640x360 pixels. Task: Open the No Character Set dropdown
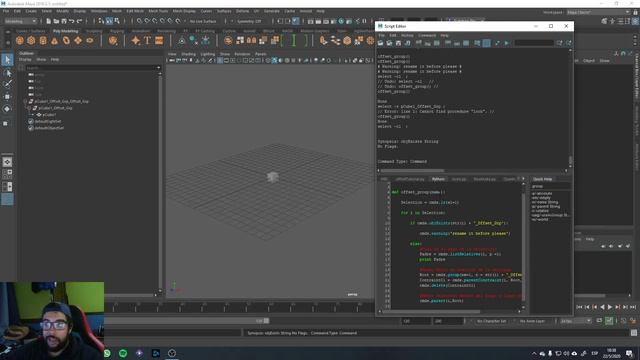point(492,321)
